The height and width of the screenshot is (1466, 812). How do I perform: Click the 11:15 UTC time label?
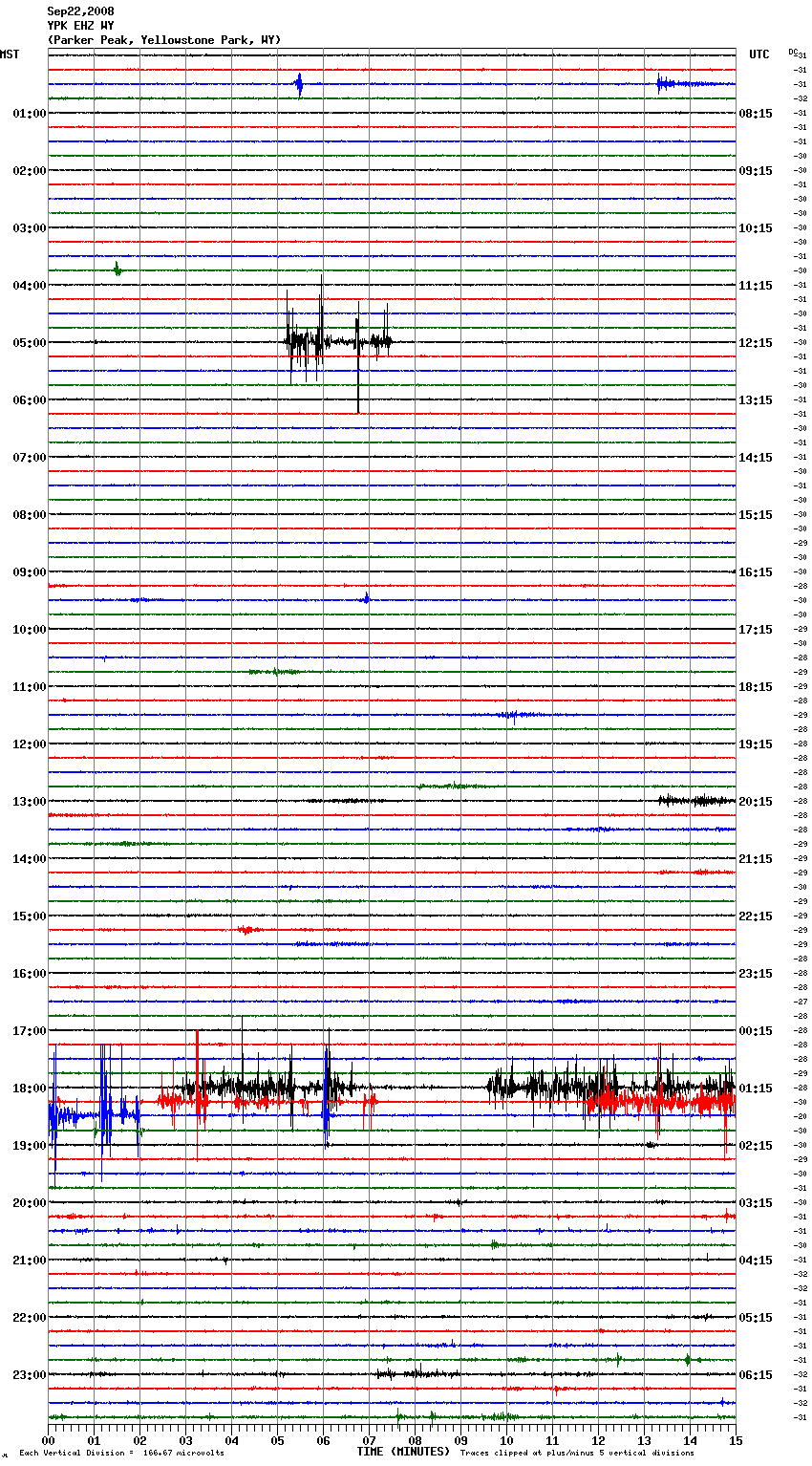pos(756,286)
